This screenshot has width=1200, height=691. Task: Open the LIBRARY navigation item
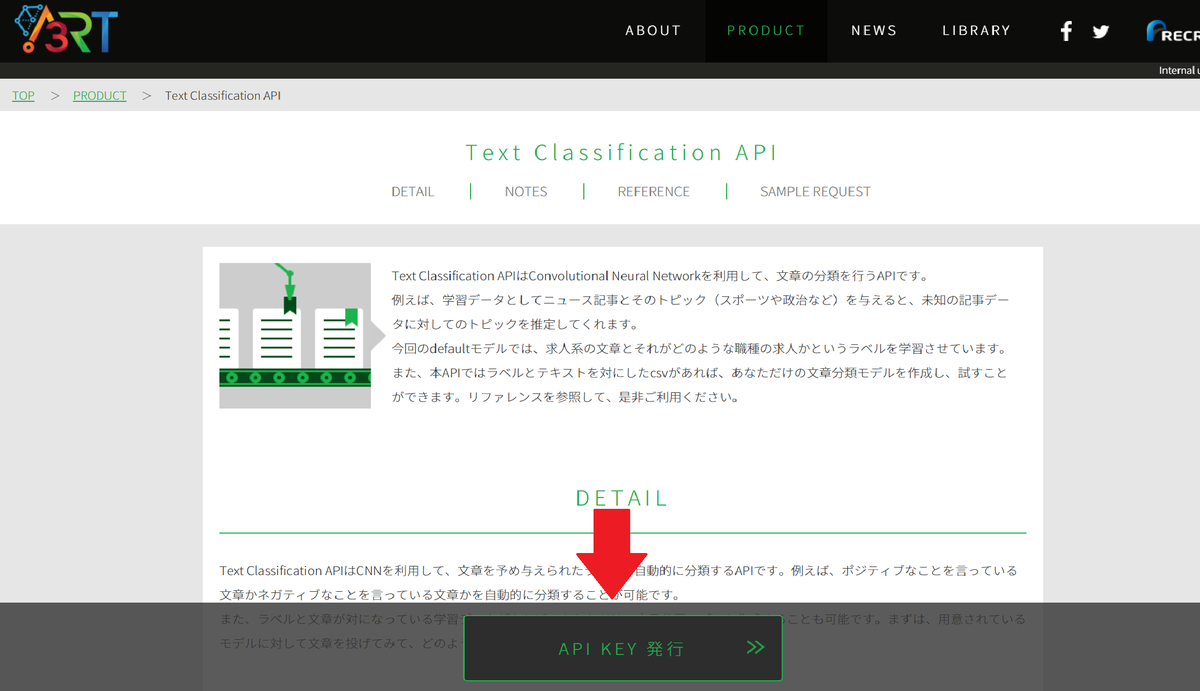[976, 30]
